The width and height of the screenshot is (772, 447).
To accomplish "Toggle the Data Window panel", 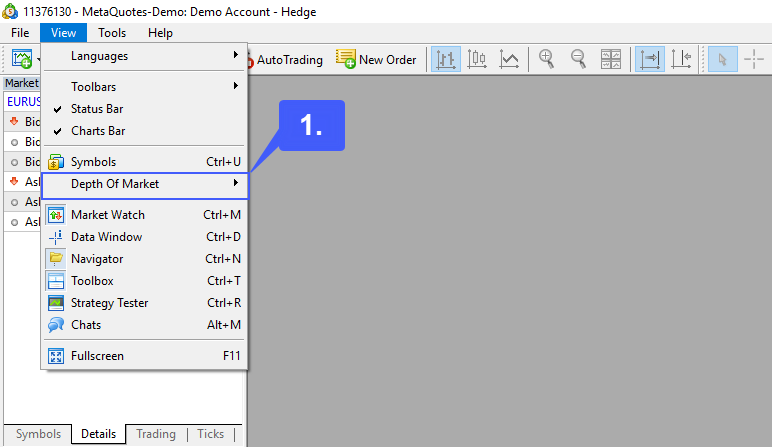I will point(145,237).
